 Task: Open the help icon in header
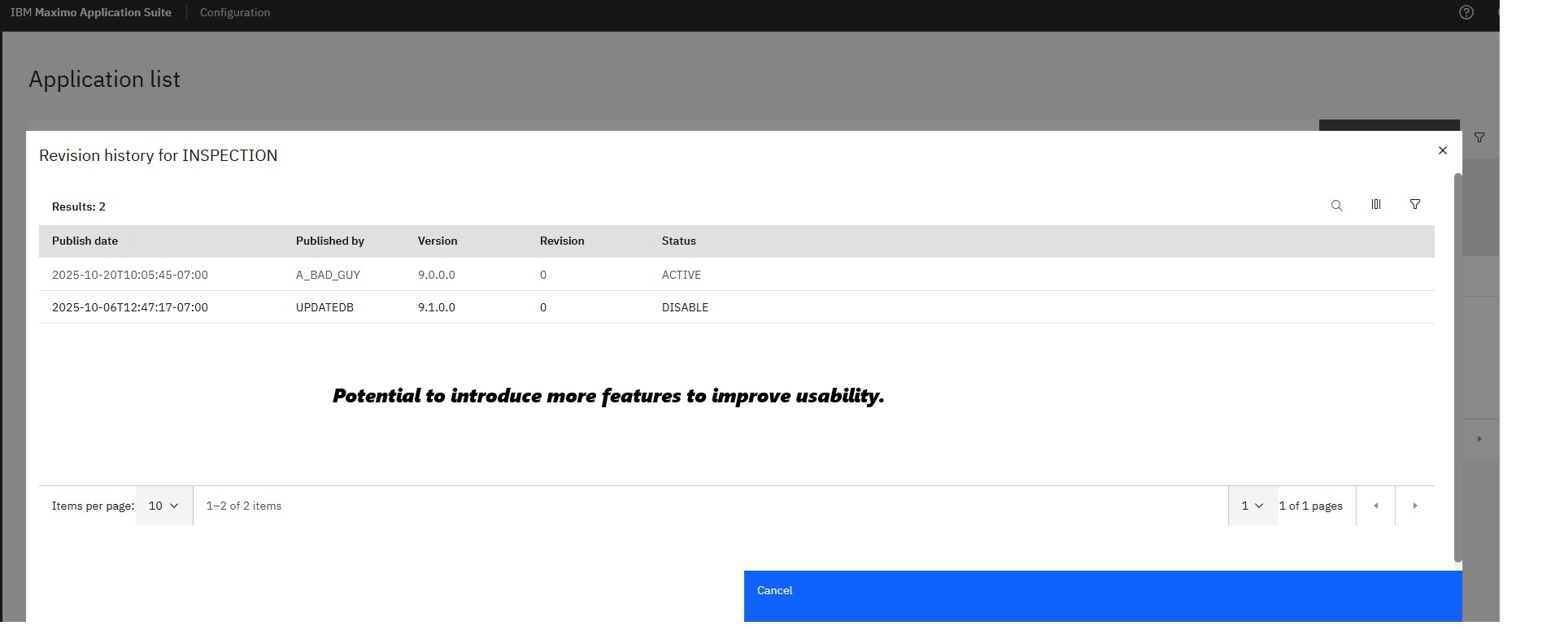1466,12
